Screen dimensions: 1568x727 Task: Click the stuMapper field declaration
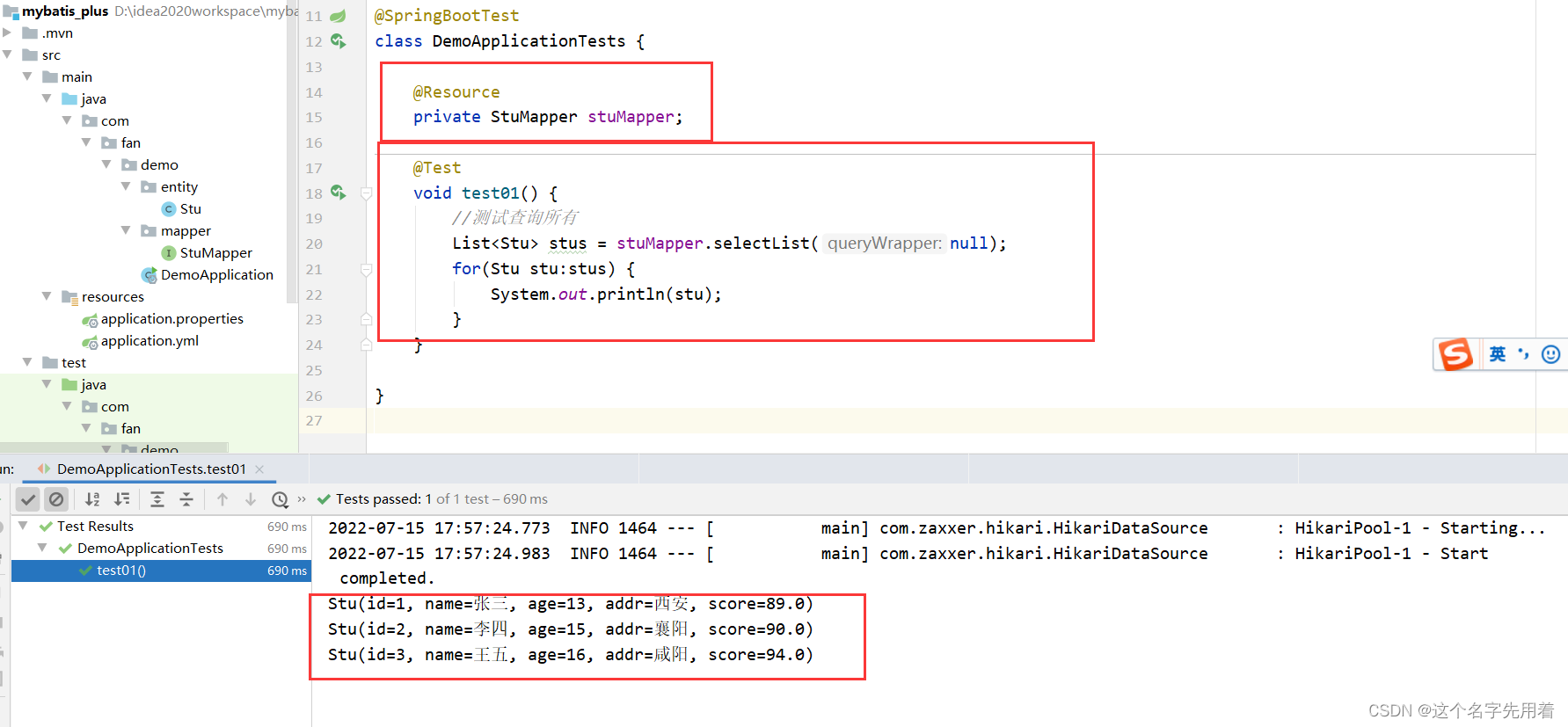click(x=633, y=117)
